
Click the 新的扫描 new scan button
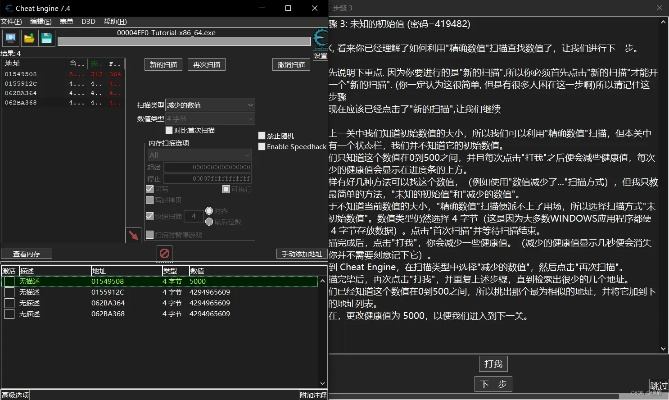pyautogui.click(x=162, y=64)
